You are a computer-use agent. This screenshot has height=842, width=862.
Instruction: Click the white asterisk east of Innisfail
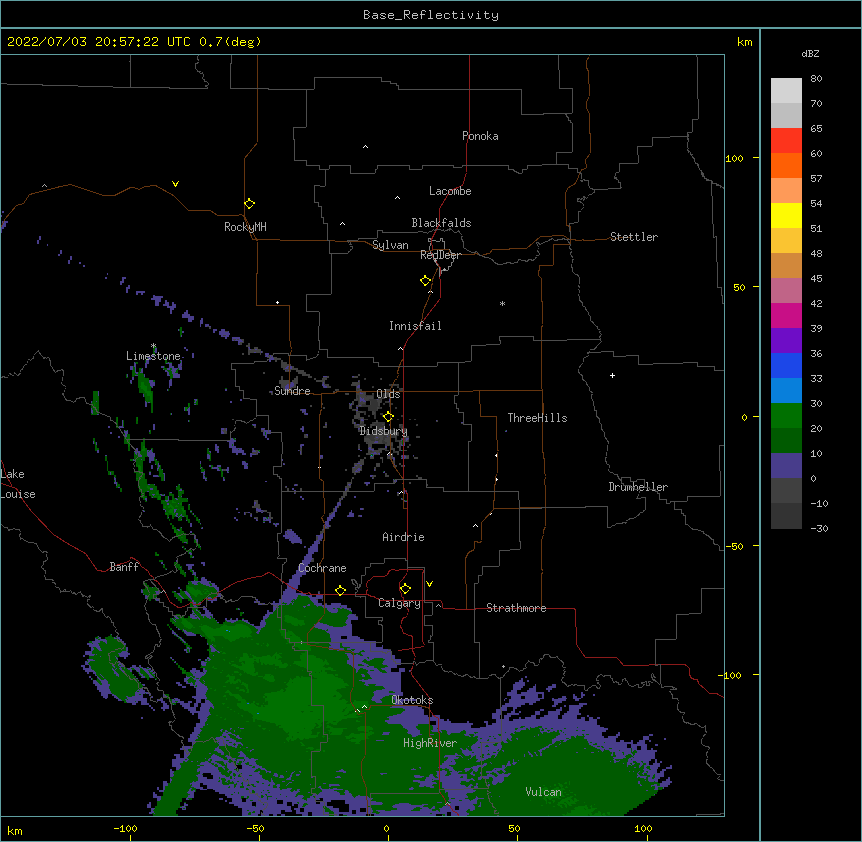tap(502, 303)
